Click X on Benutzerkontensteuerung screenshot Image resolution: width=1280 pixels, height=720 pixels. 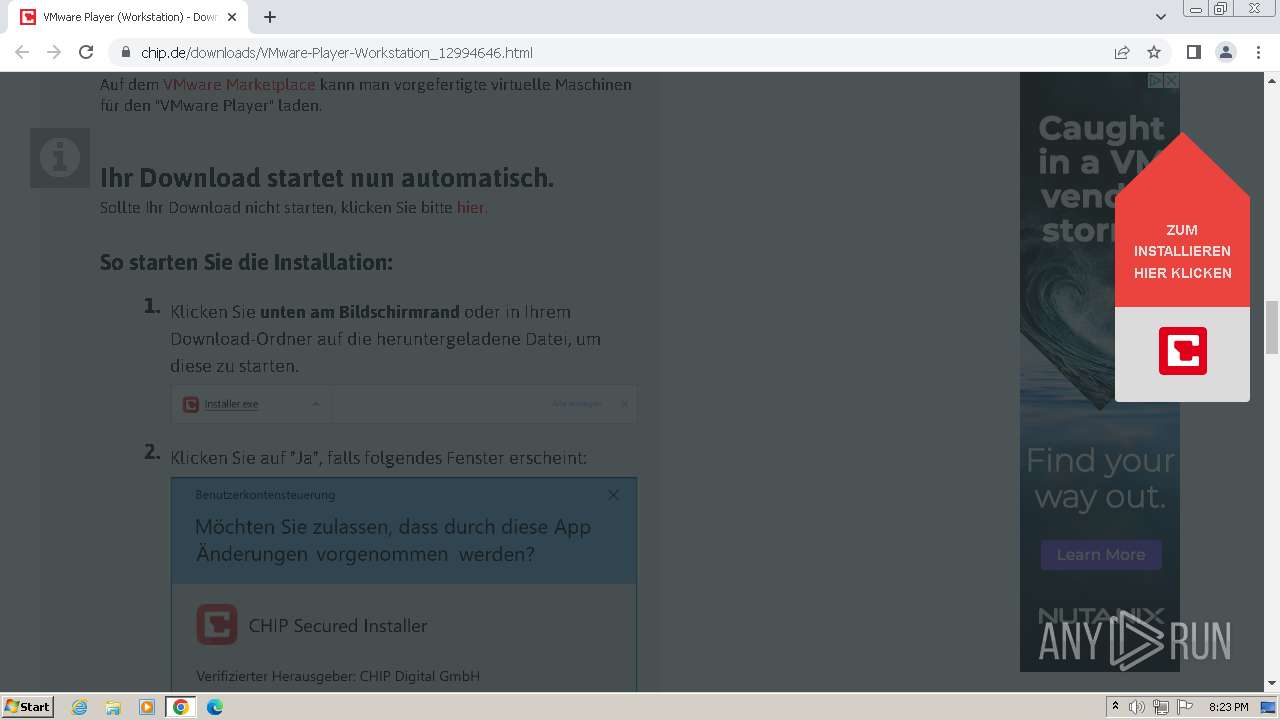614,495
